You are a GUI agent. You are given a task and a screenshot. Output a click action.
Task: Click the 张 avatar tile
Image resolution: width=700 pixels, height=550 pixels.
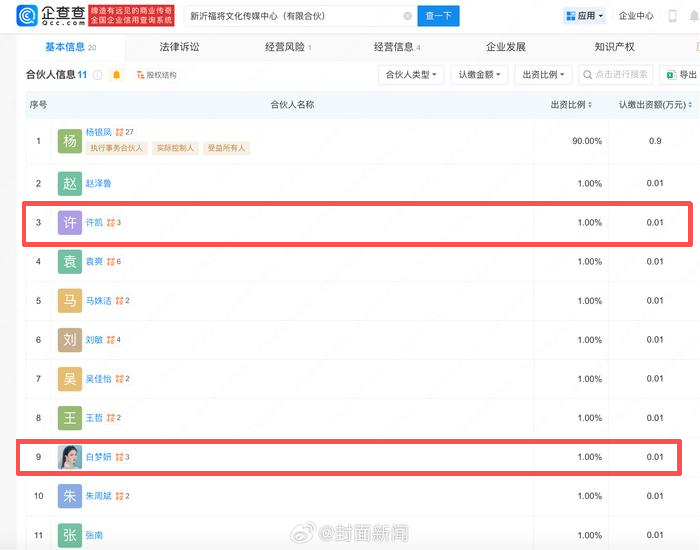tap(70, 535)
